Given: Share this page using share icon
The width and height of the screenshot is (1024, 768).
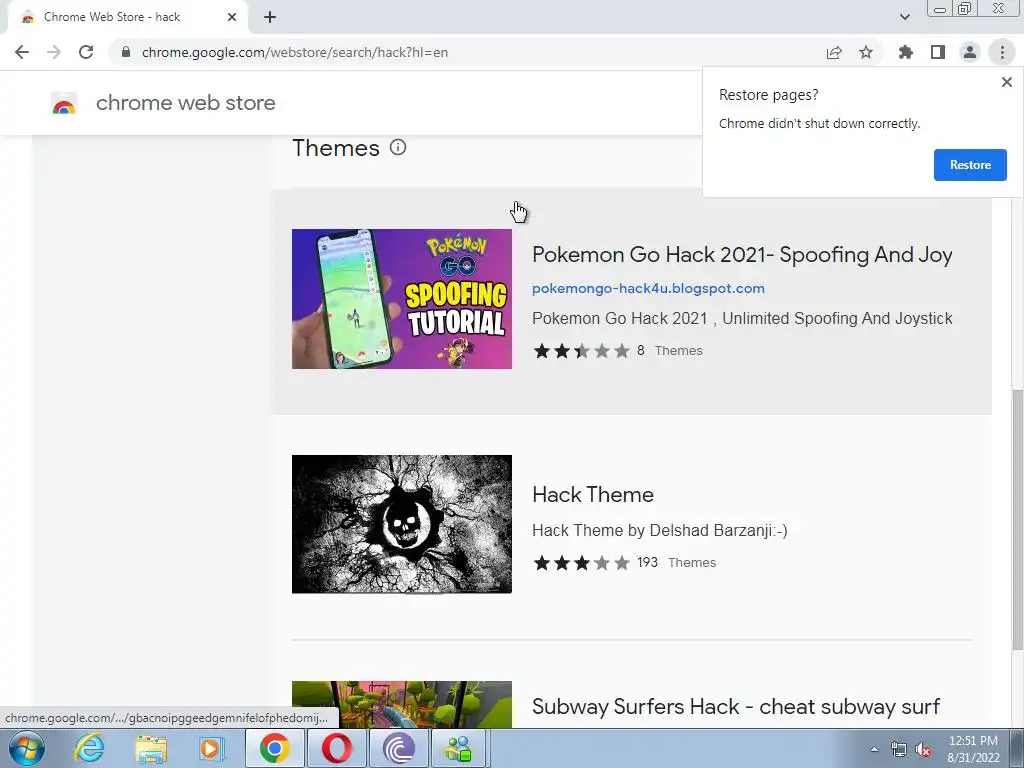Looking at the screenshot, I should pos(834,52).
